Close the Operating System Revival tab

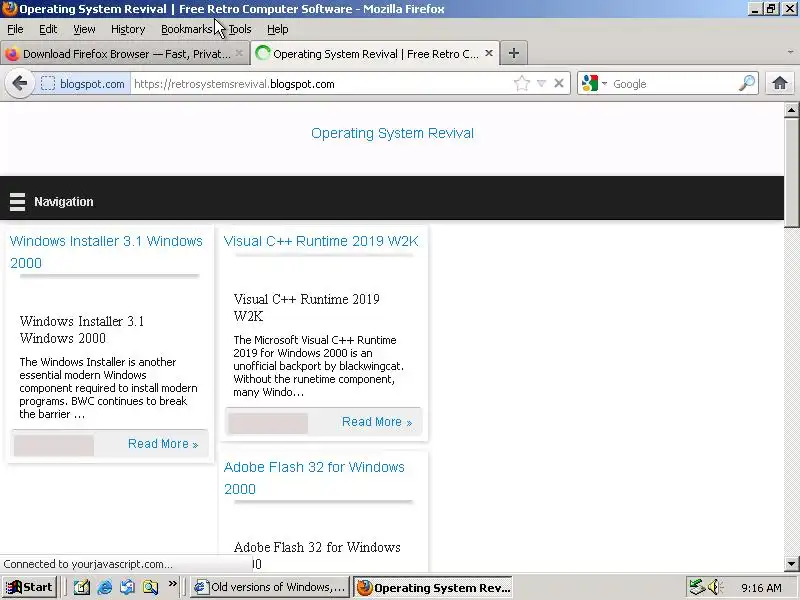(489, 53)
